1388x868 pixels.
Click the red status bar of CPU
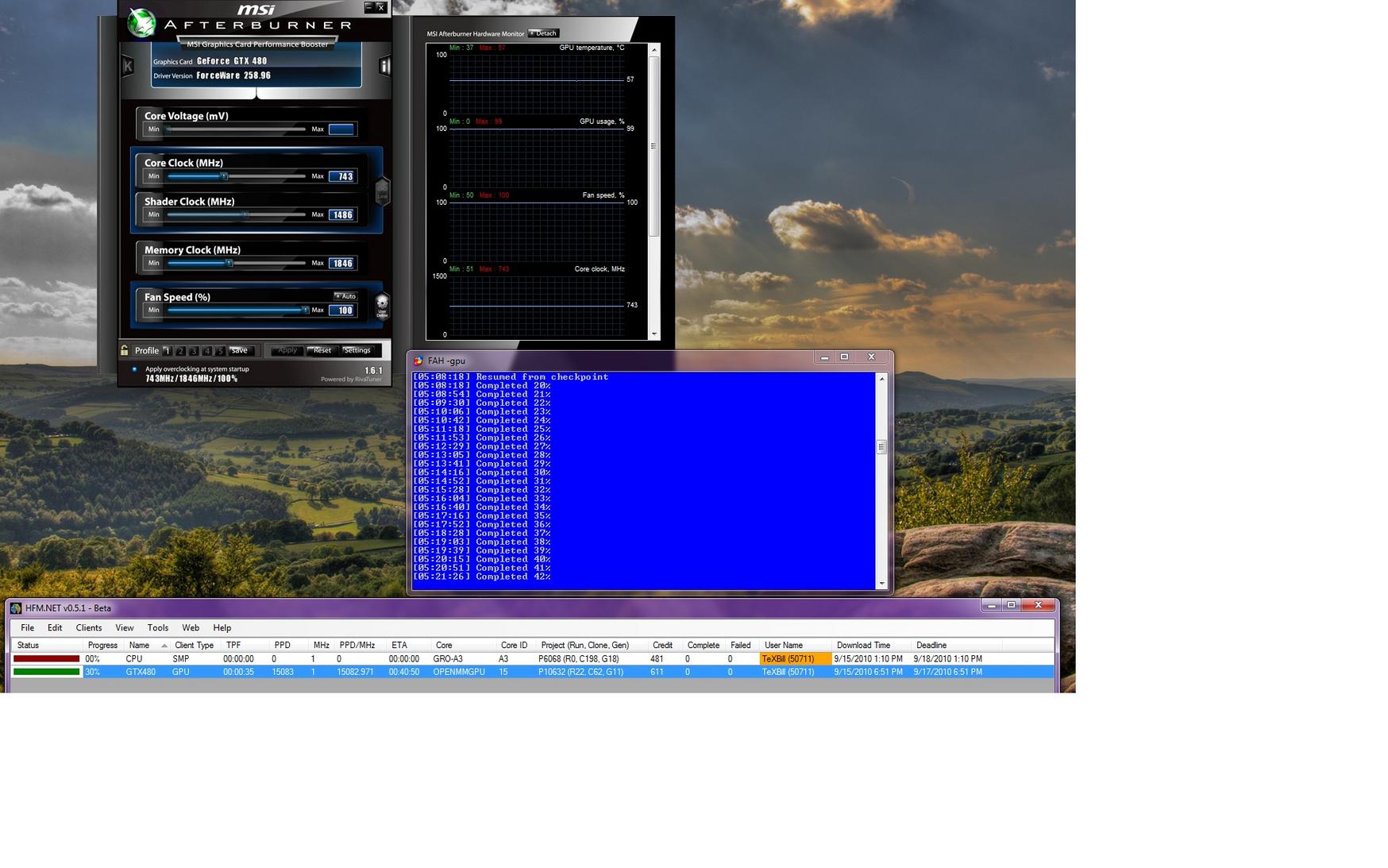click(x=47, y=658)
